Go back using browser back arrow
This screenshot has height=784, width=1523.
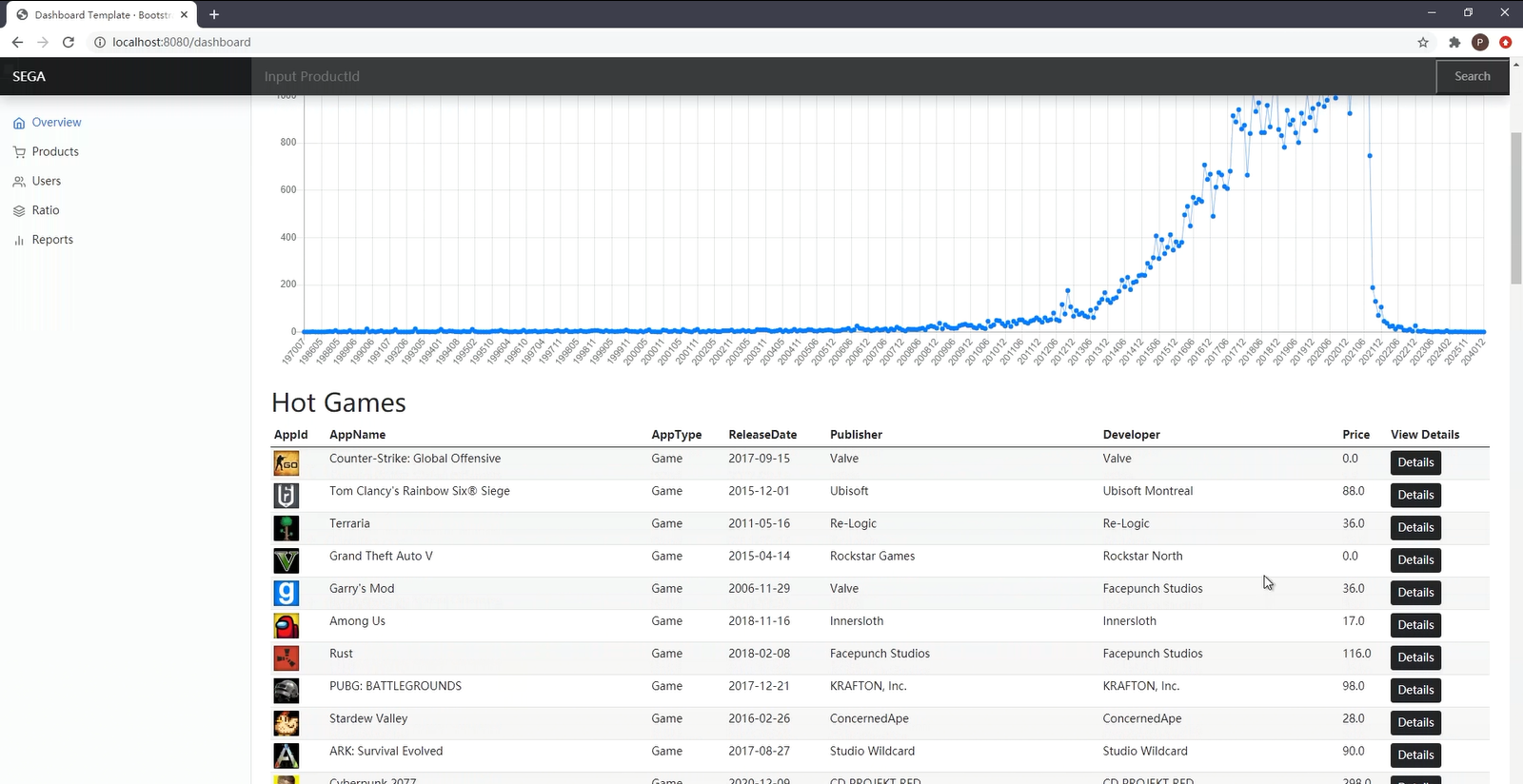[17, 42]
